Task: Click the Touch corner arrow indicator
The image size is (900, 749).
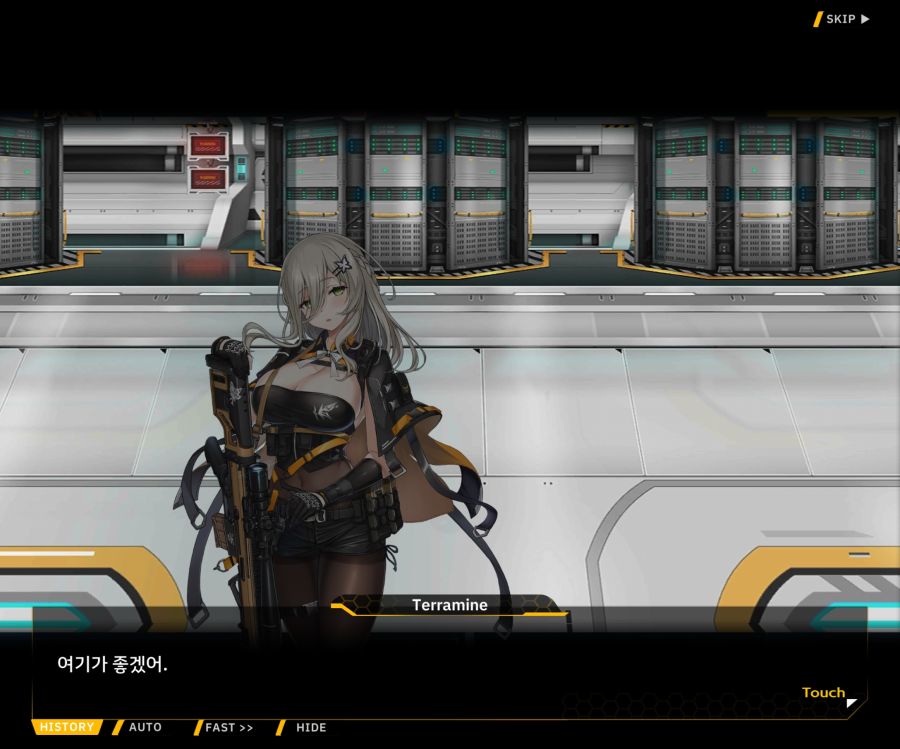Action: pyautogui.click(x=851, y=703)
